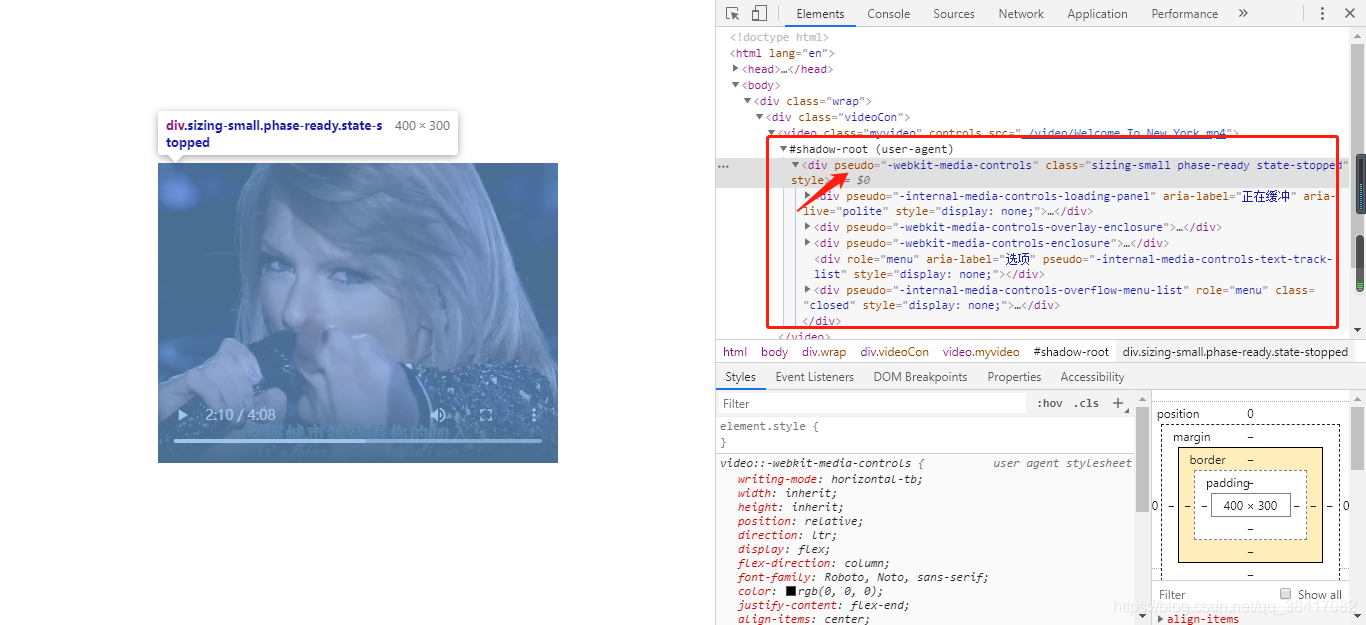The image size is (1366, 625).
Task: Open the DevTools kebab menu
Action: (1322, 12)
